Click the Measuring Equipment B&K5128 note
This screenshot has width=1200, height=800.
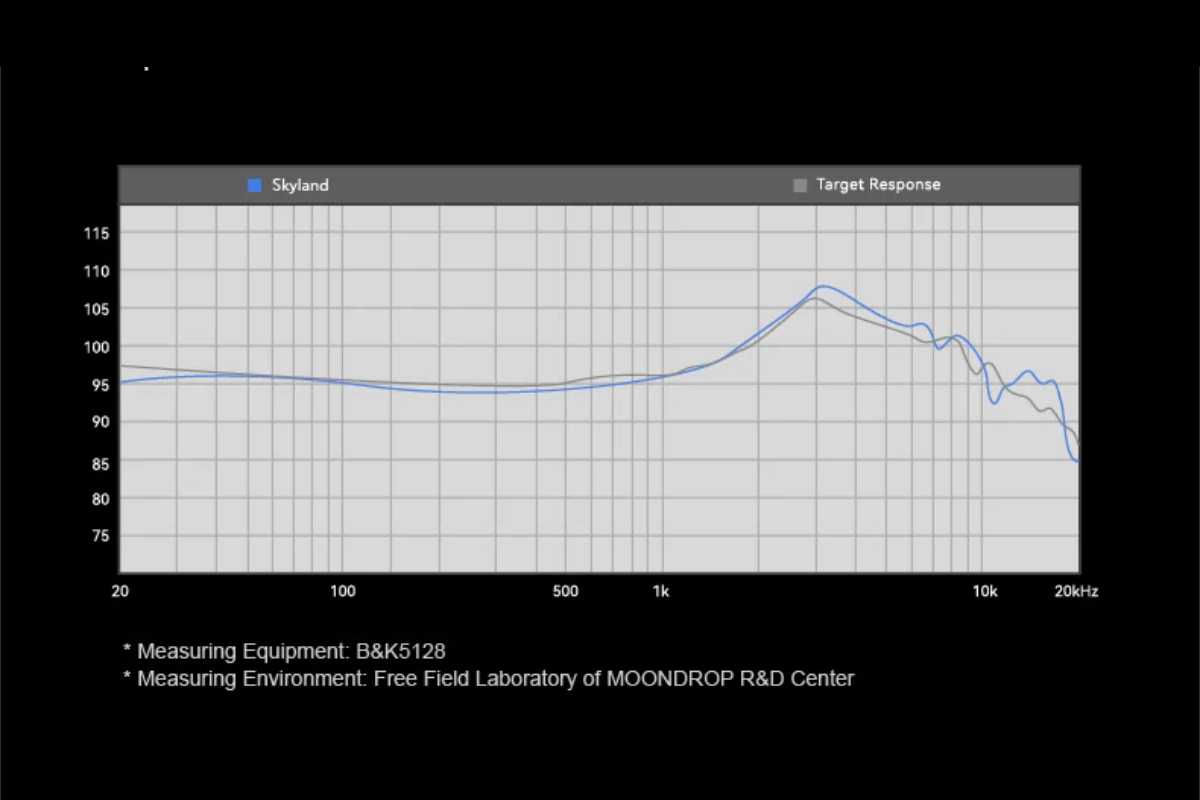pyautogui.click(x=284, y=651)
